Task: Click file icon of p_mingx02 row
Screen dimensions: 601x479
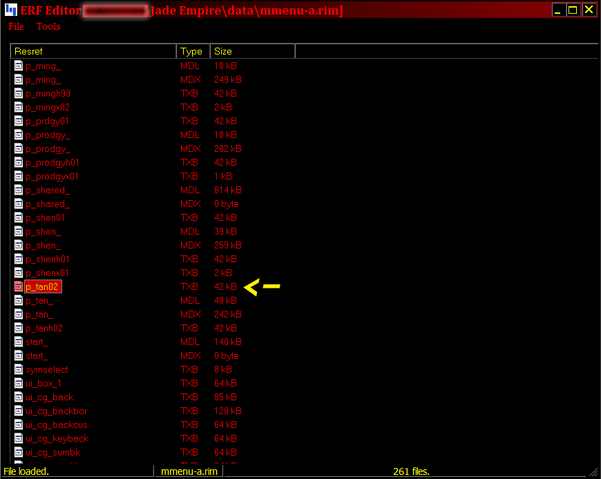Action: [18, 107]
